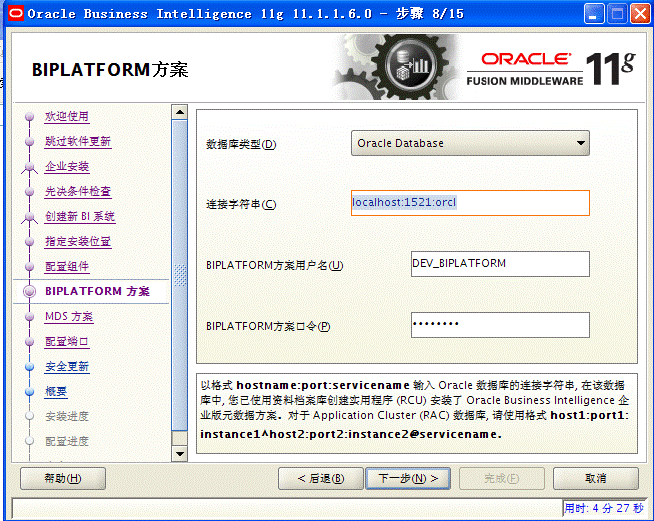Click the Oracle icon in title bar
The height and width of the screenshot is (521, 654).
pos(16,13)
